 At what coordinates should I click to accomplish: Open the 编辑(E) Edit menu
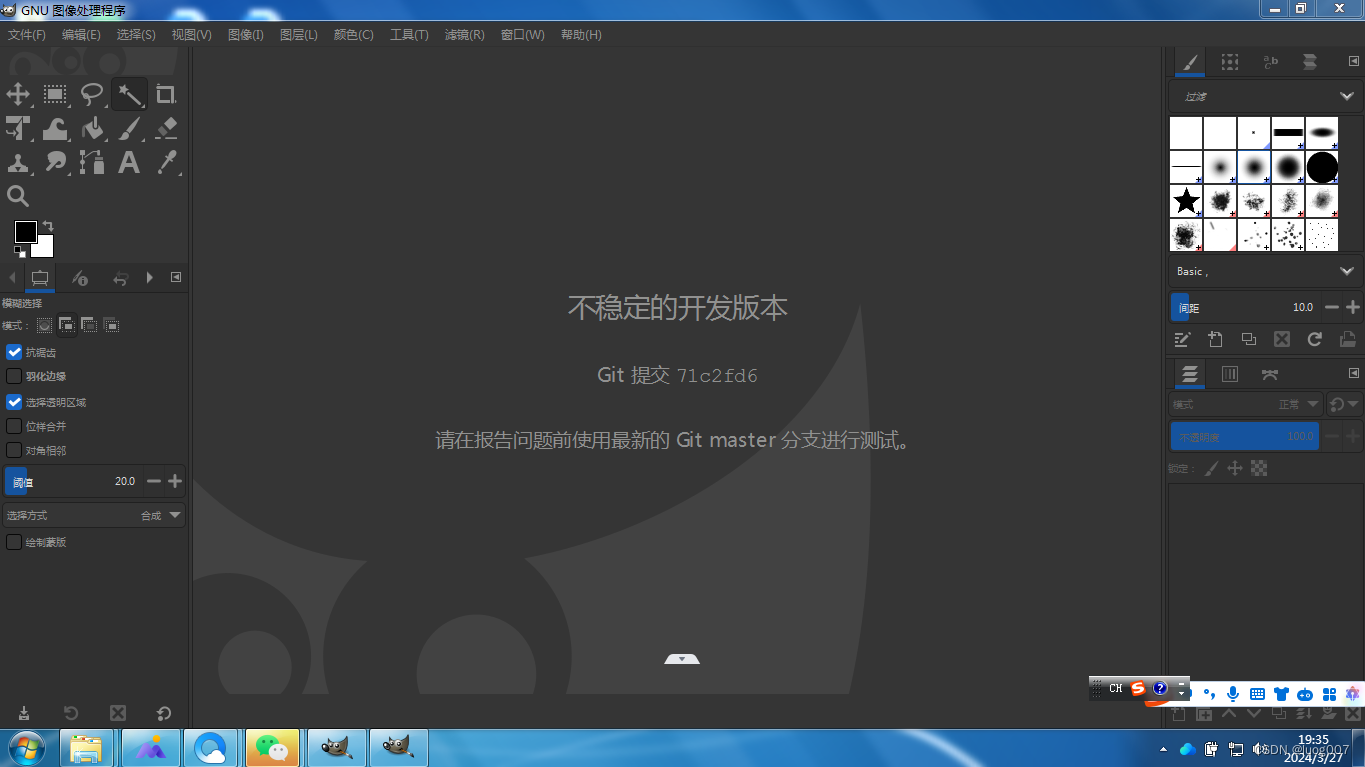click(x=81, y=34)
